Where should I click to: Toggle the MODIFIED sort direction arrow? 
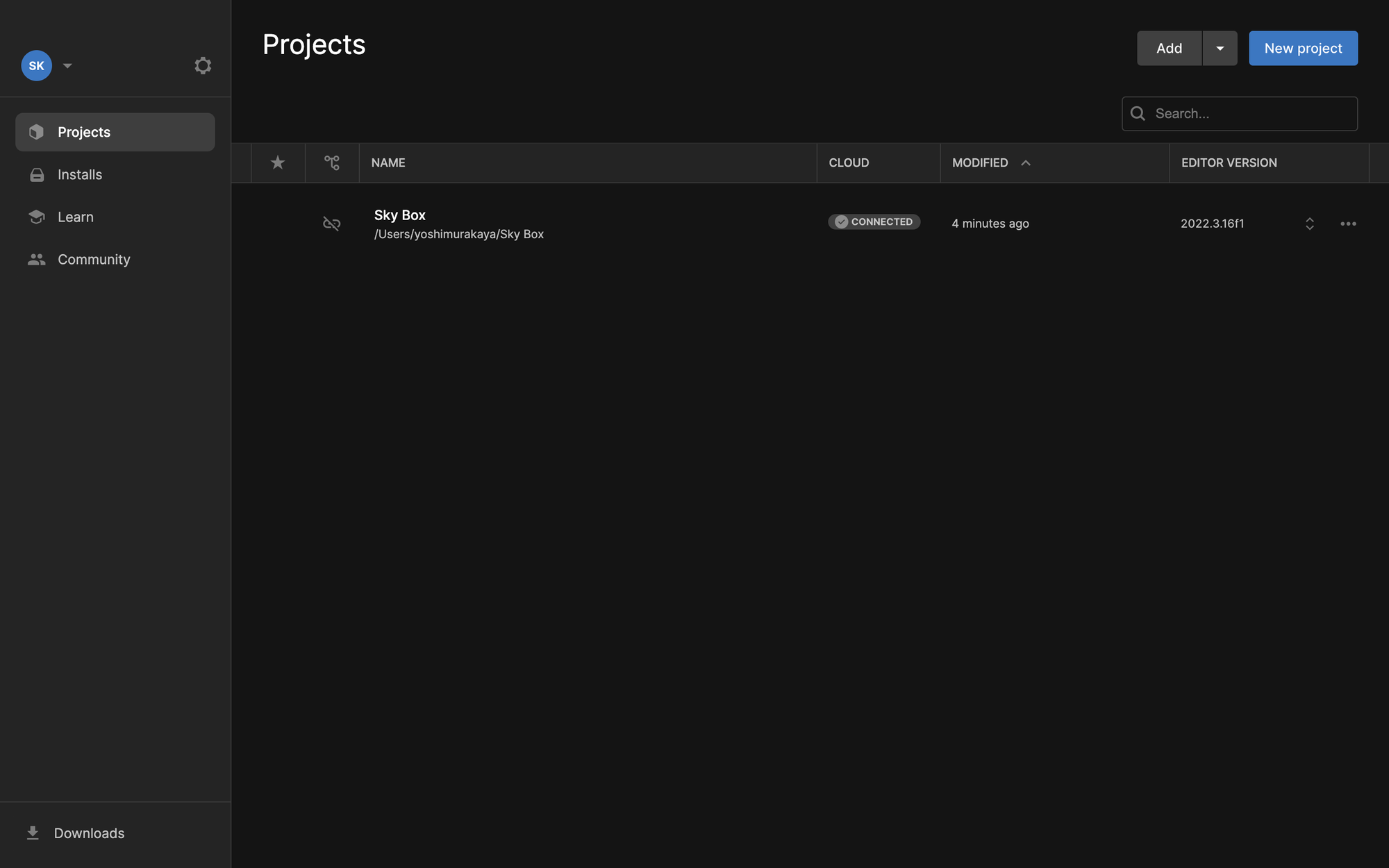tap(1026, 162)
